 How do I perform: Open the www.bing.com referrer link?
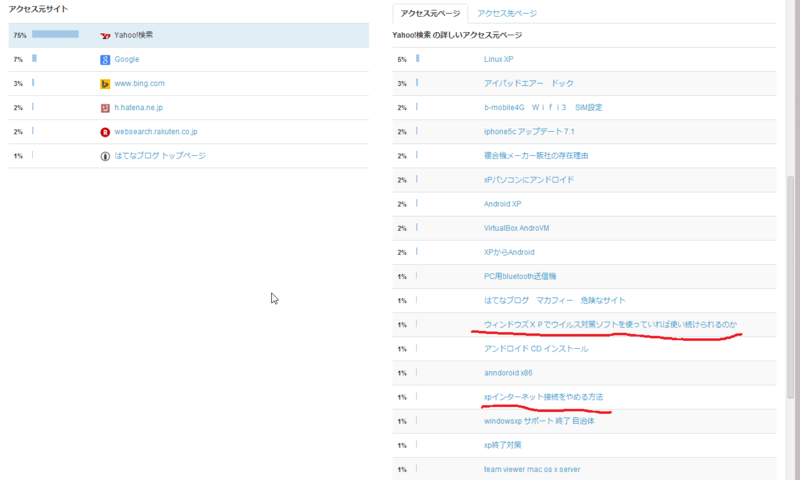(x=139, y=83)
